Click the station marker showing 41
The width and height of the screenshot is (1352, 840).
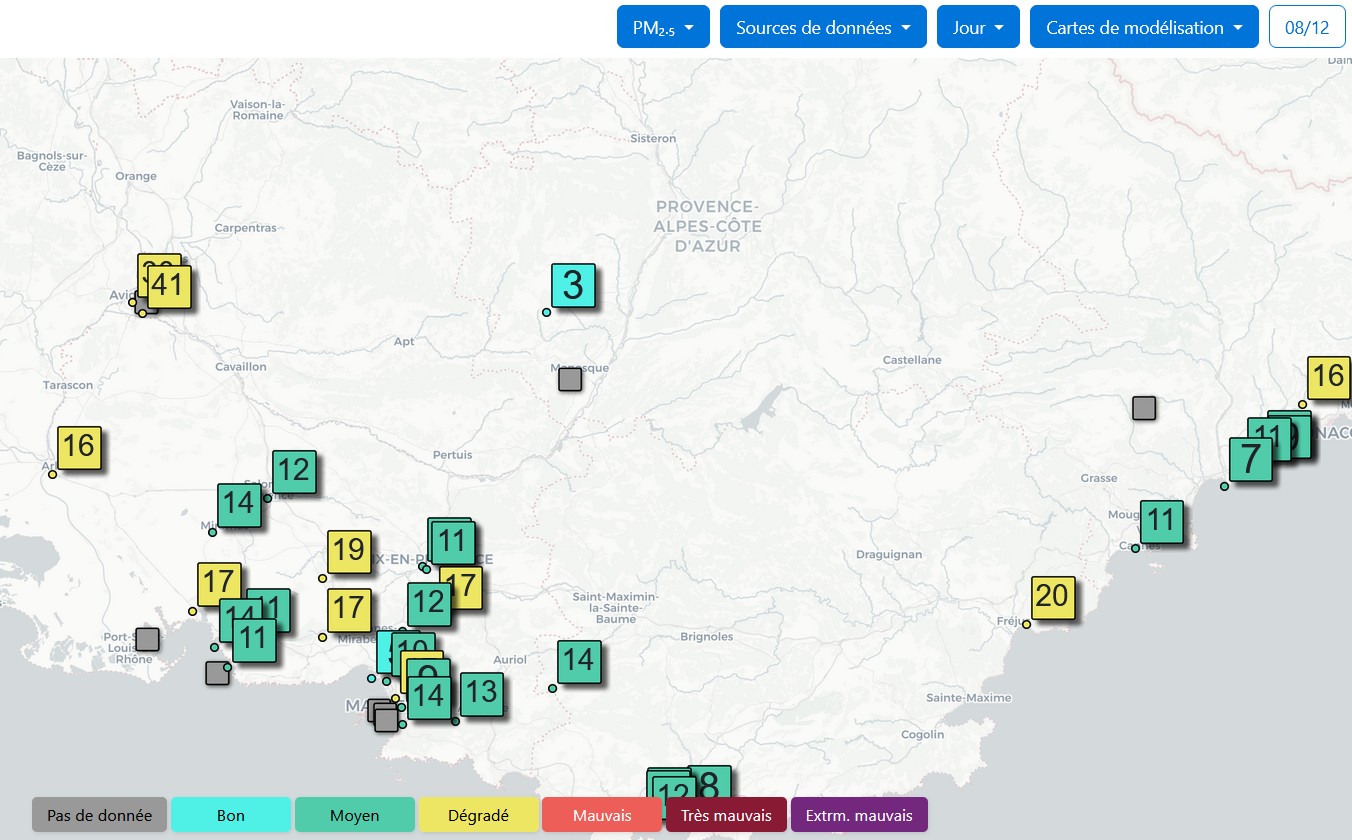click(x=169, y=286)
